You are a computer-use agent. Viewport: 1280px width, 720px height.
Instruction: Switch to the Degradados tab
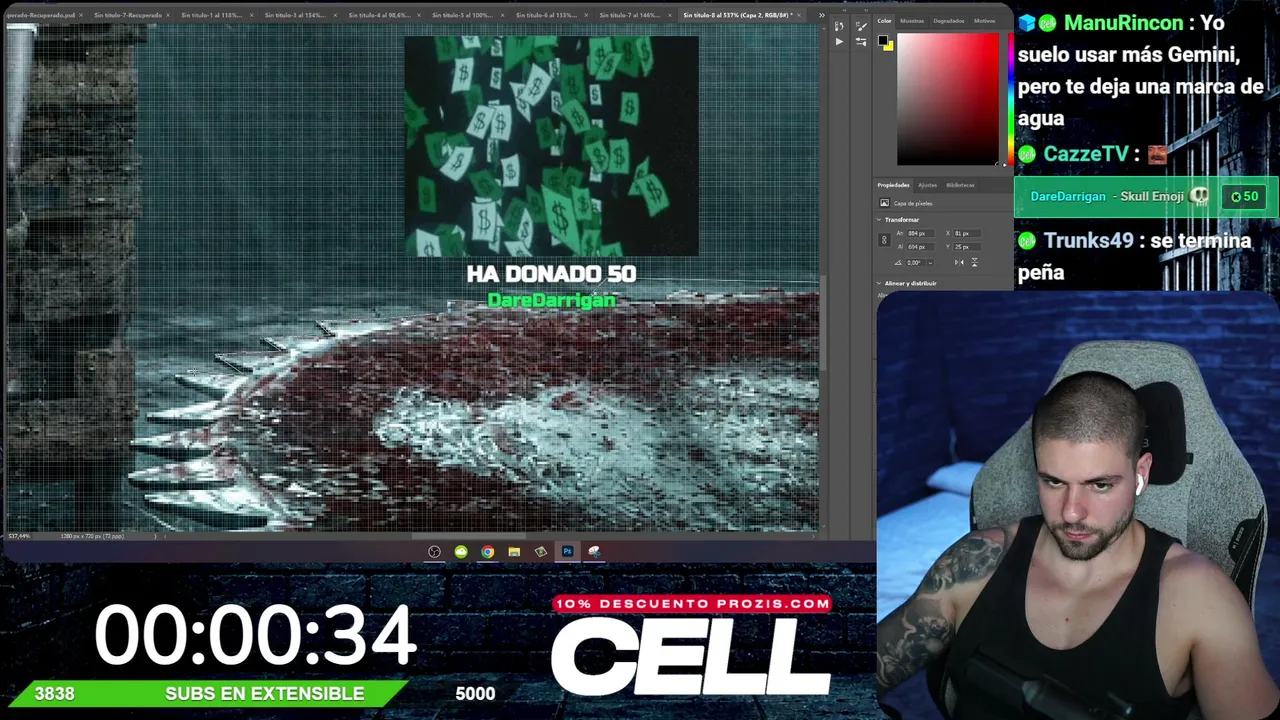949,20
